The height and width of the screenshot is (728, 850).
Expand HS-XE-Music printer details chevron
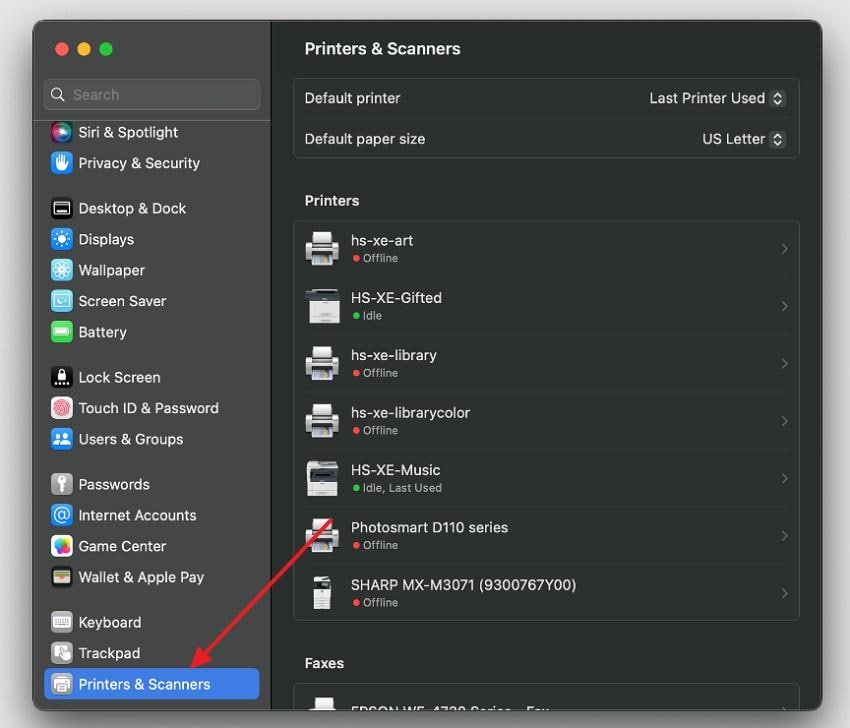(x=784, y=479)
